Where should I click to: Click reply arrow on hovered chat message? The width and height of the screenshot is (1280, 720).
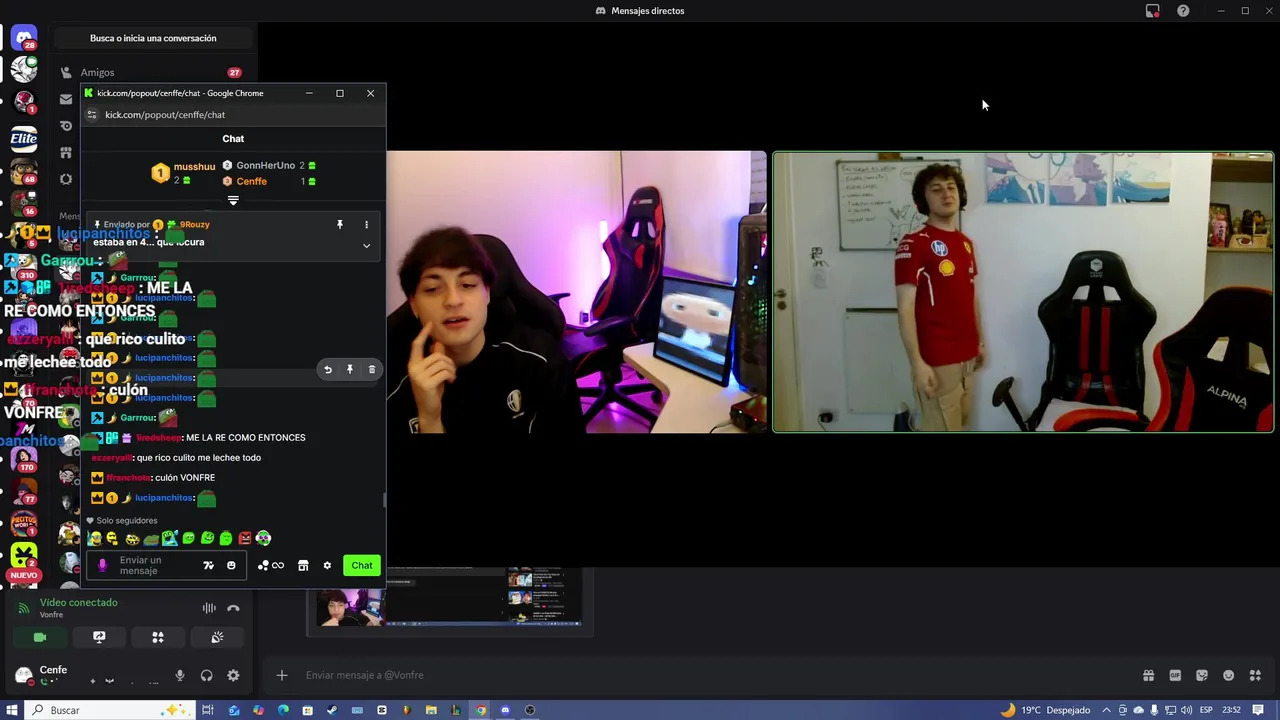pos(327,369)
